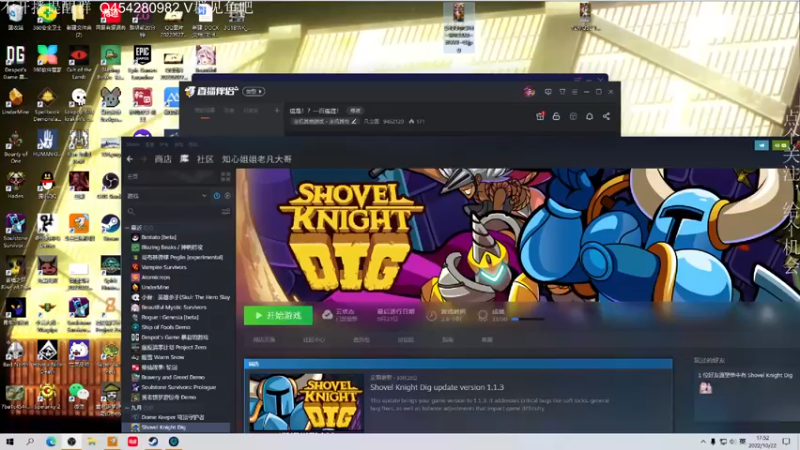
Task: Click the cloud status icon
Action: pos(327,315)
